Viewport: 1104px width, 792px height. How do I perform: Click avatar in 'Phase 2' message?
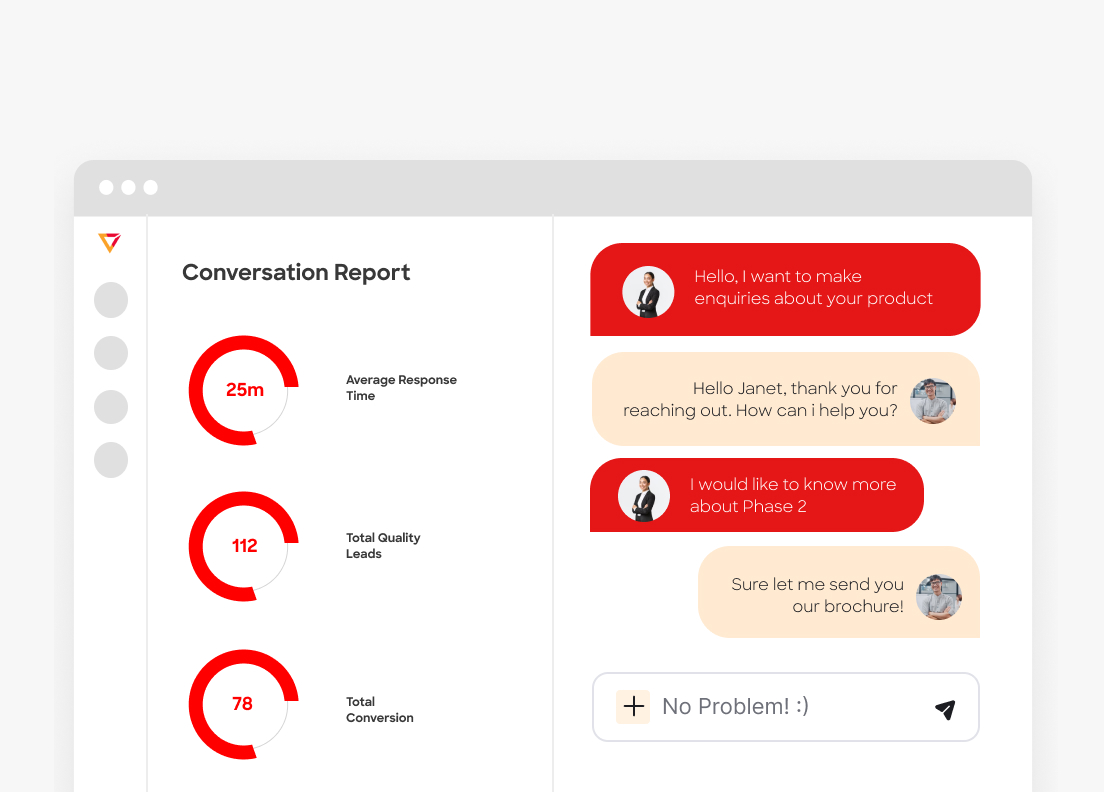point(643,496)
